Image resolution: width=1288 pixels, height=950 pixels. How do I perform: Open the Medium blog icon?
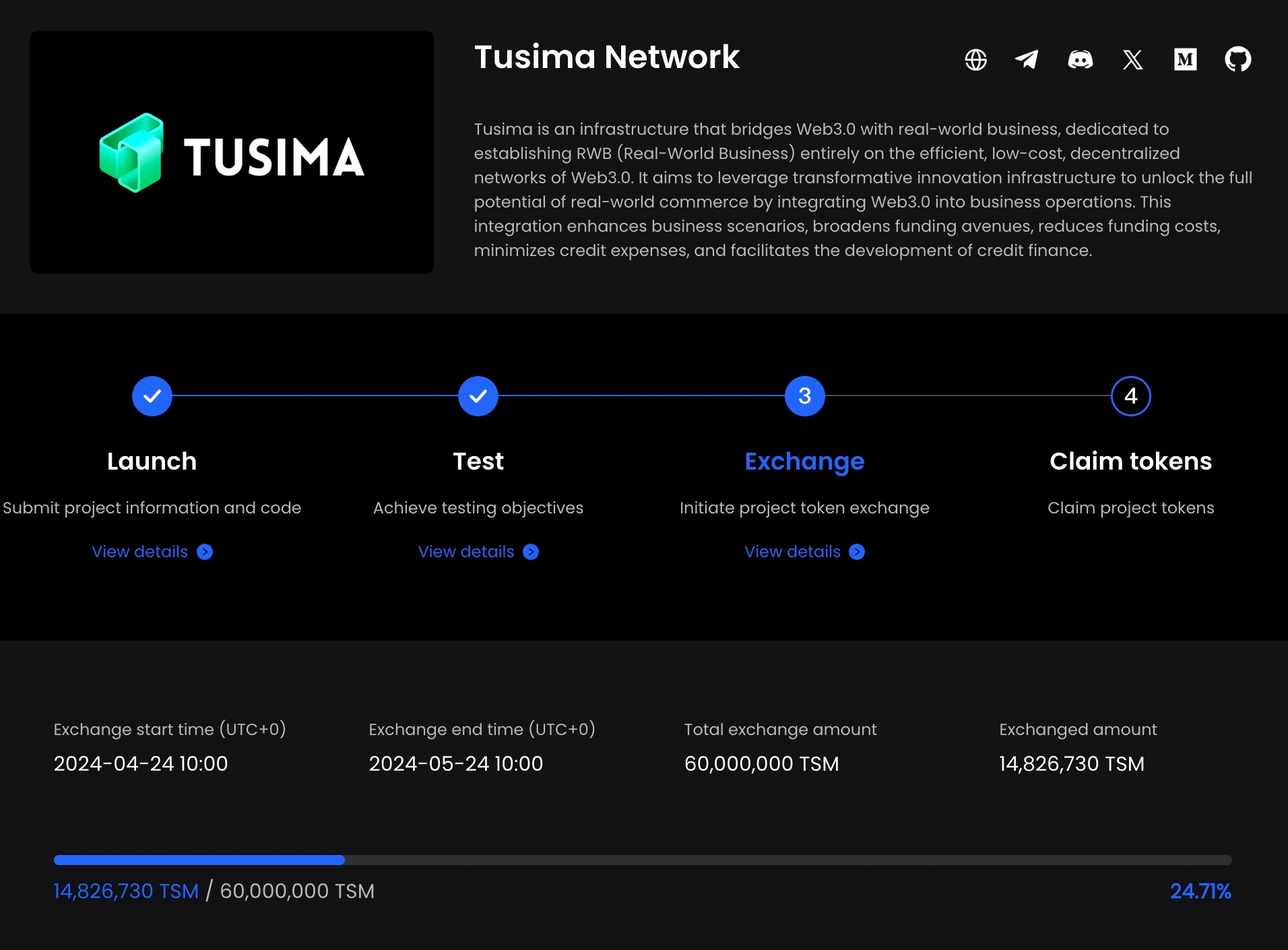[1185, 59]
